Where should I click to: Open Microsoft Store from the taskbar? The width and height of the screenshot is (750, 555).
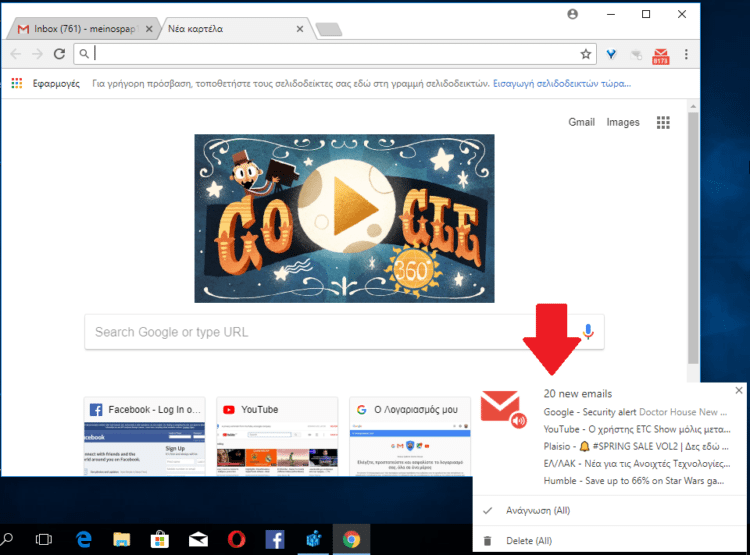tap(159, 540)
